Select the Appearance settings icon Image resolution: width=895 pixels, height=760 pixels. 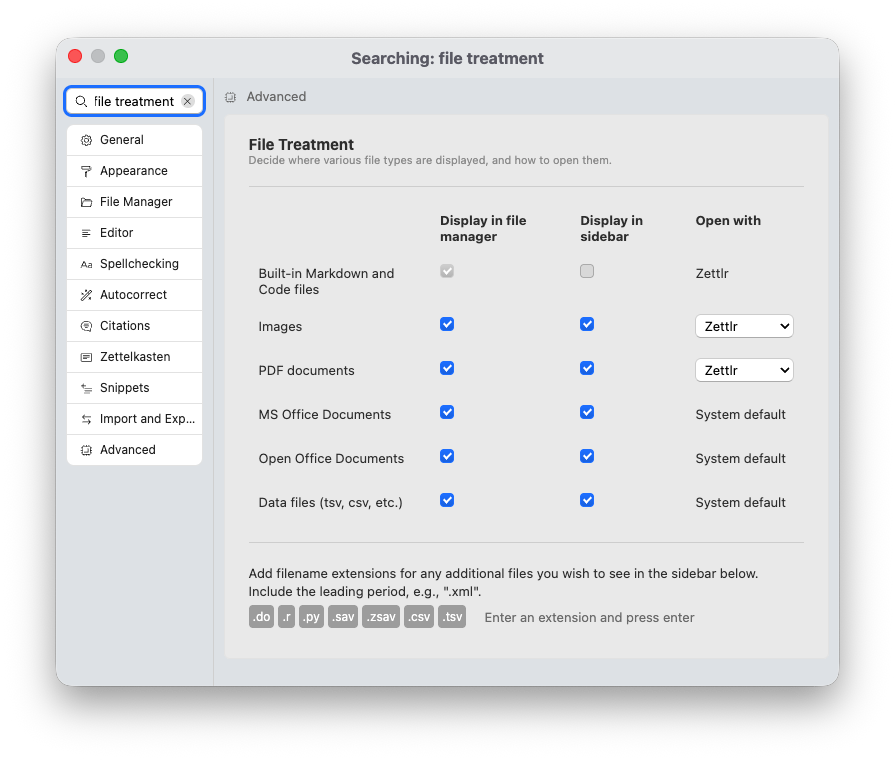(86, 170)
